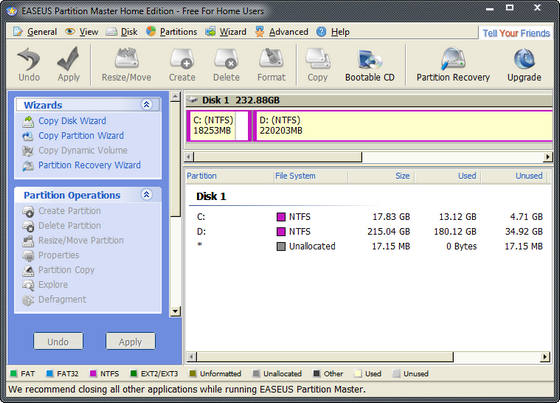560x403 pixels.
Task: Open the Partition Recovery Wizard link
Action: (x=89, y=165)
